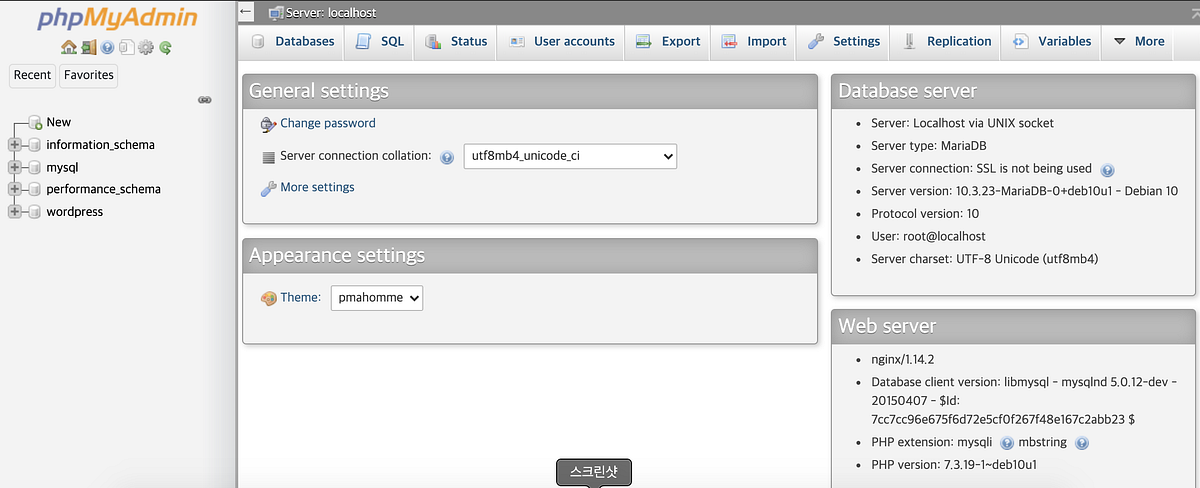Click the Database server panel header
This screenshot has width=1200, height=488.
click(x=1015, y=90)
